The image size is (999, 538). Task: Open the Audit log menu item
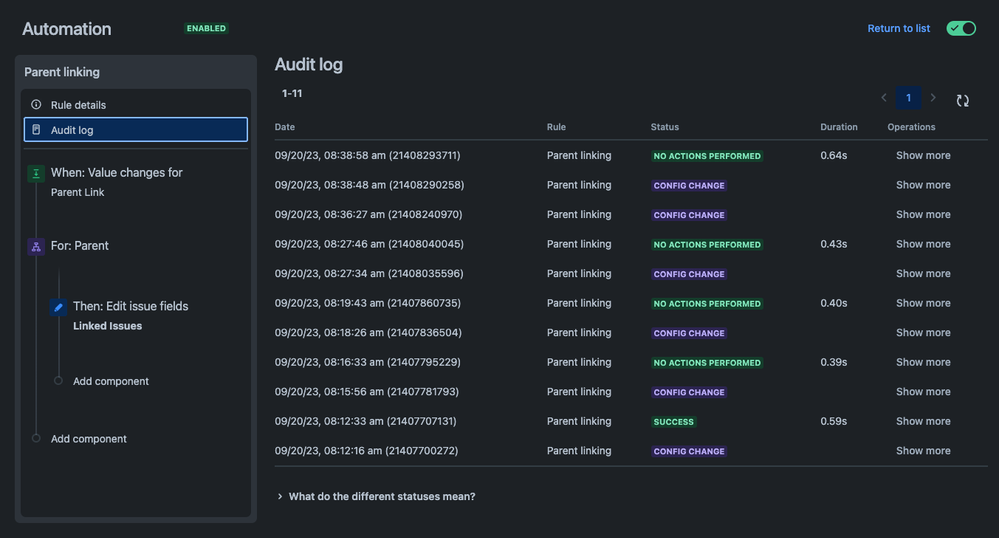[x=136, y=129]
